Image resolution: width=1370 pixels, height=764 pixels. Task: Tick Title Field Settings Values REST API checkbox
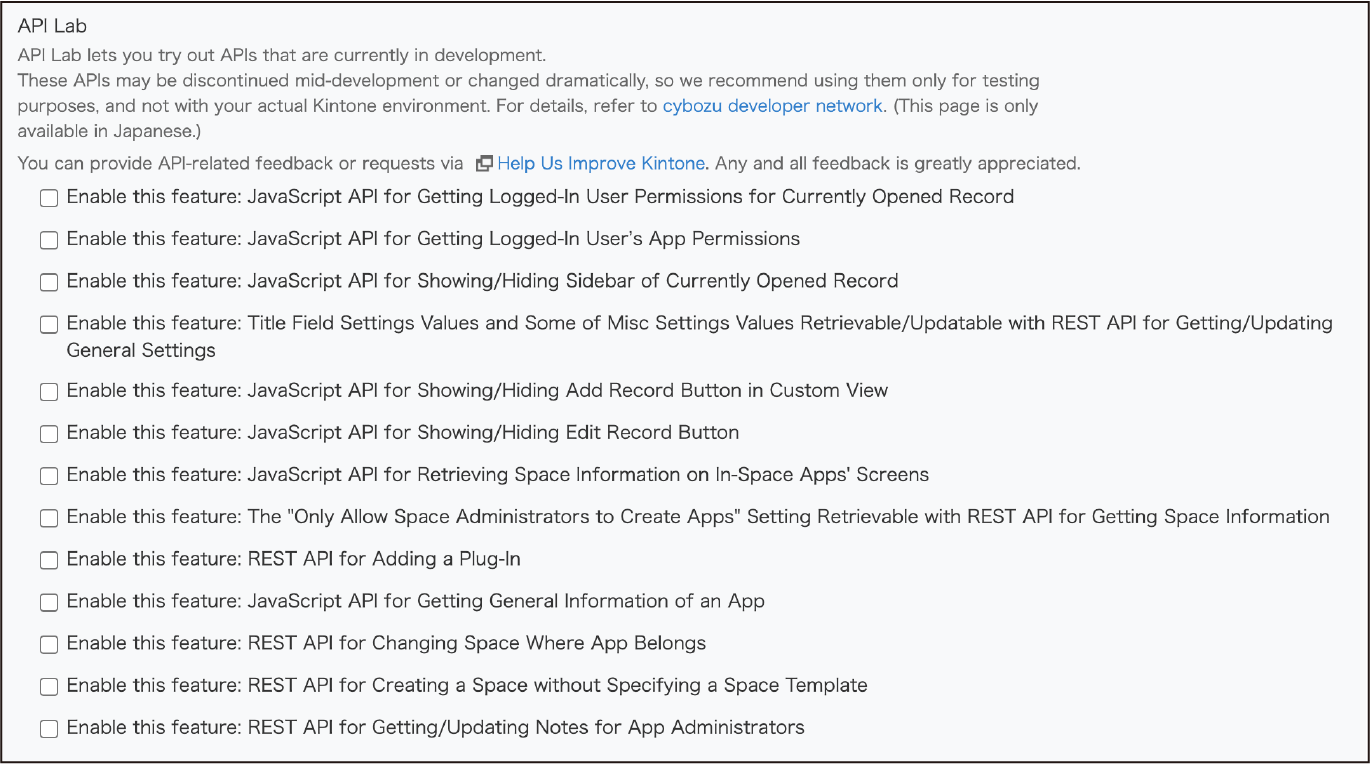coord(49,324)
